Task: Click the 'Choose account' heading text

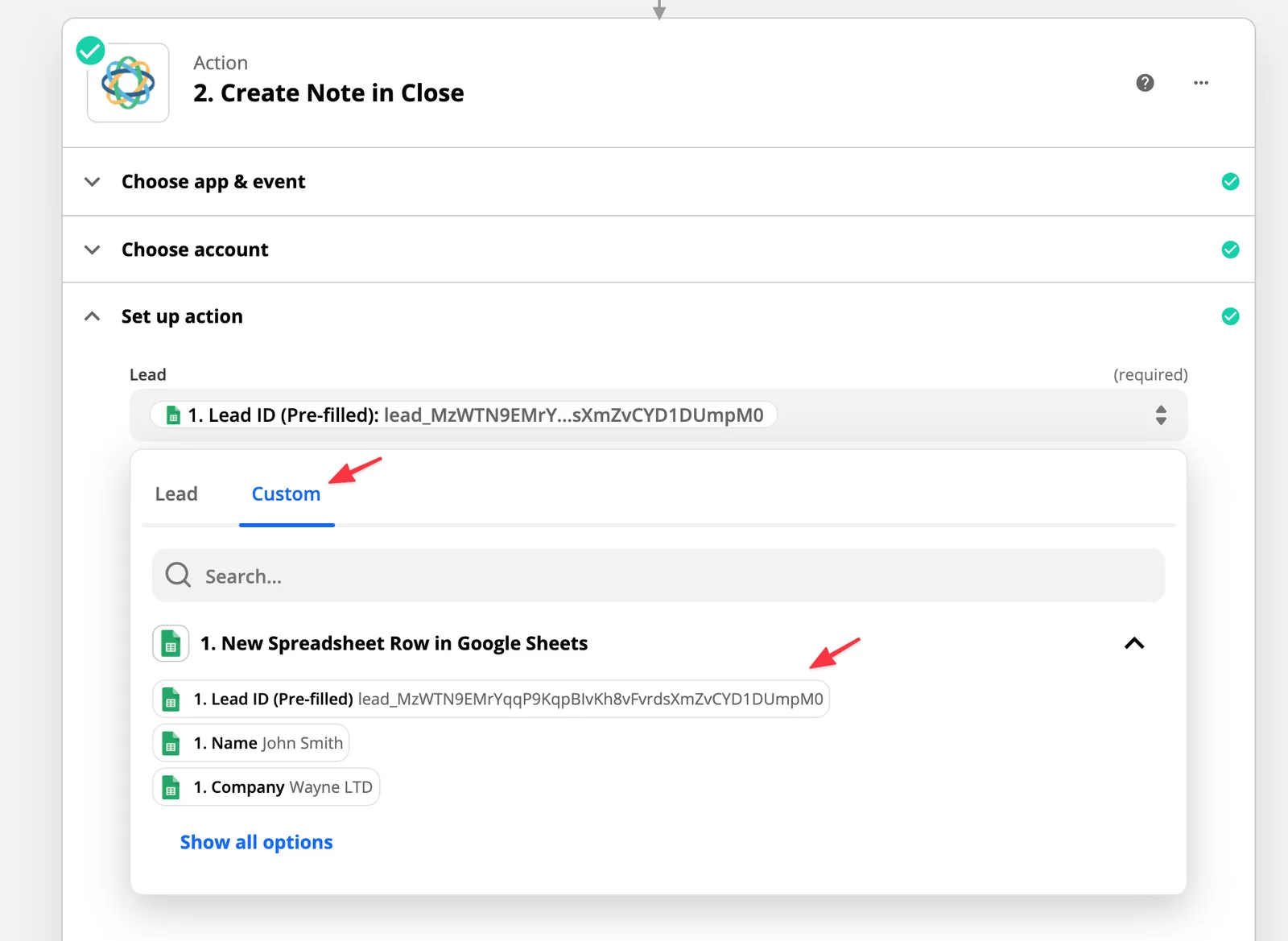Action: (x=195, y=250)
